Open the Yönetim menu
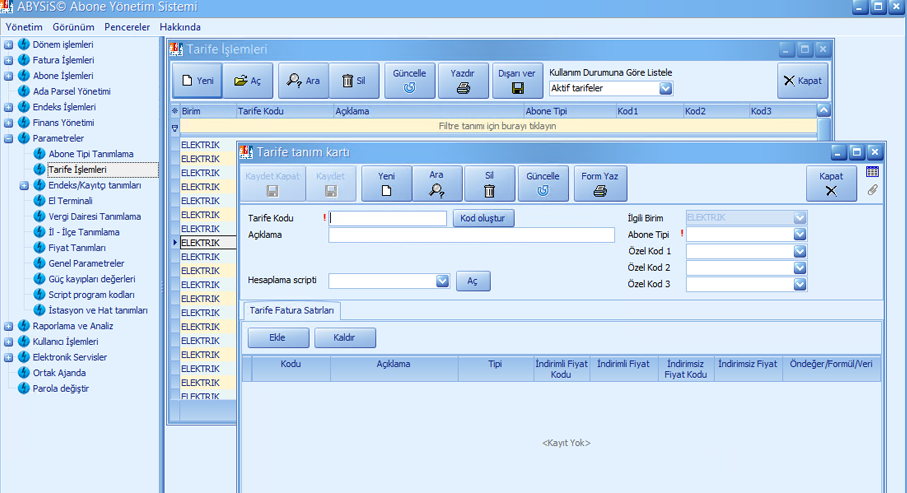The image size is (907, 493). pos(24,27)
